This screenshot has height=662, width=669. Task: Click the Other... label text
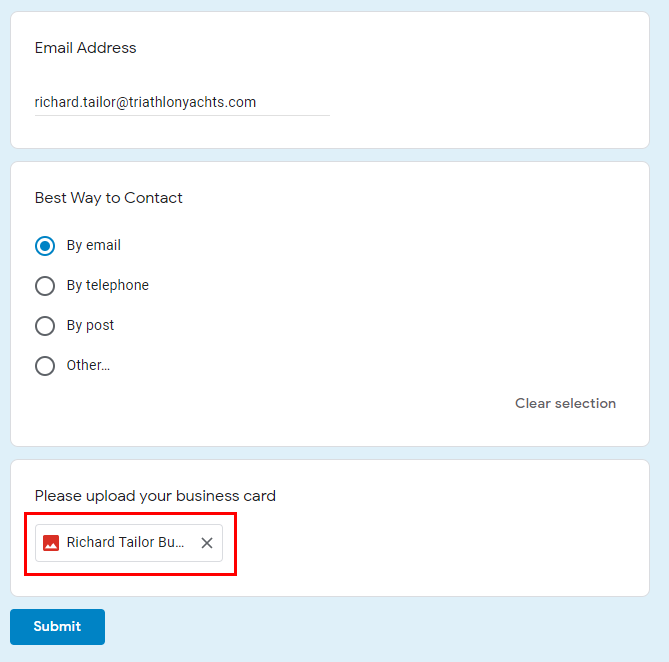pyautogui.click(x=88, y=365)
